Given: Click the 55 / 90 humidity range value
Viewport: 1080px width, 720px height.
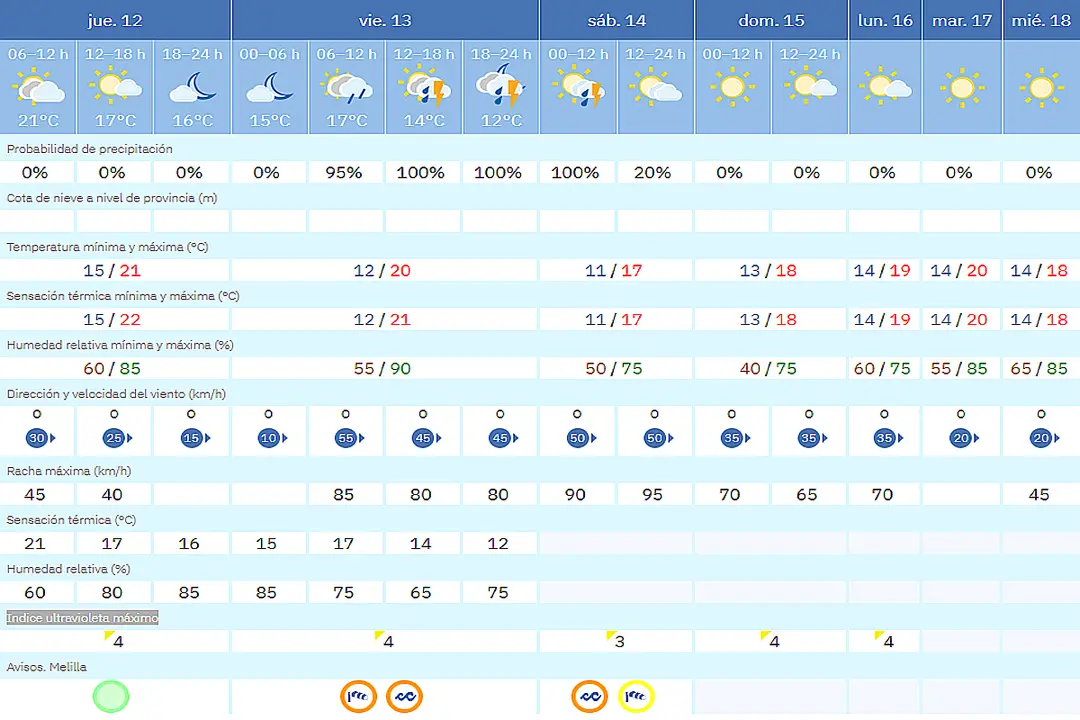Looking at the screenshot, I should click(x=382, y=368).
